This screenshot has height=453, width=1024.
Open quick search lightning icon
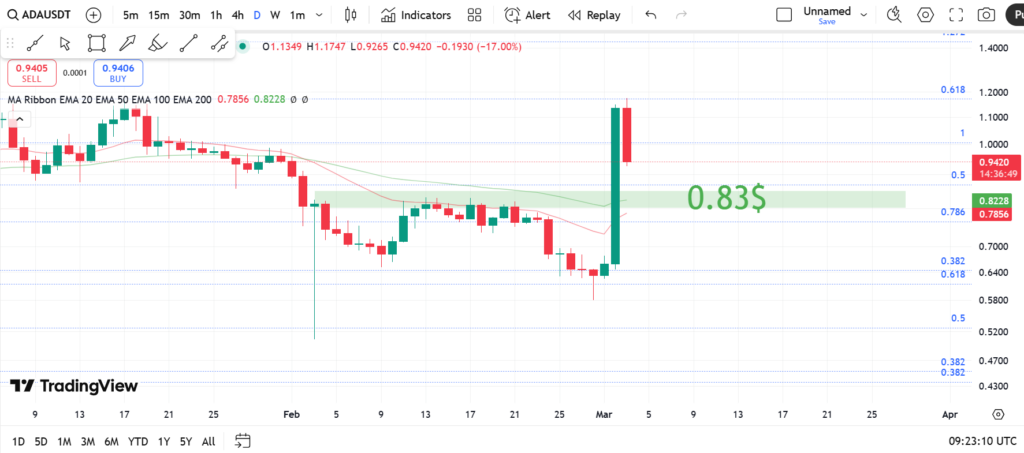click(894, 15)
